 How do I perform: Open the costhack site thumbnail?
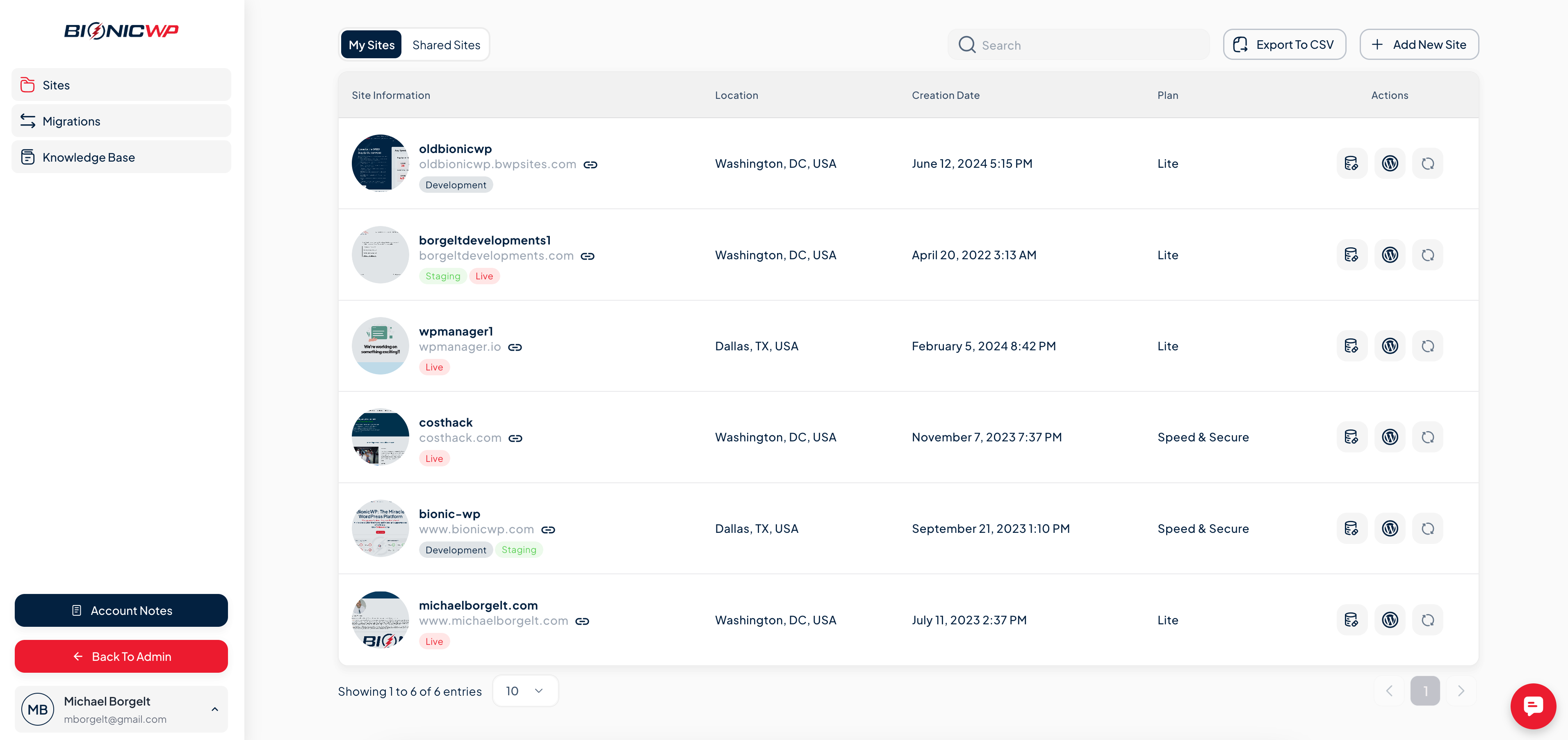[x=381, y=437]
